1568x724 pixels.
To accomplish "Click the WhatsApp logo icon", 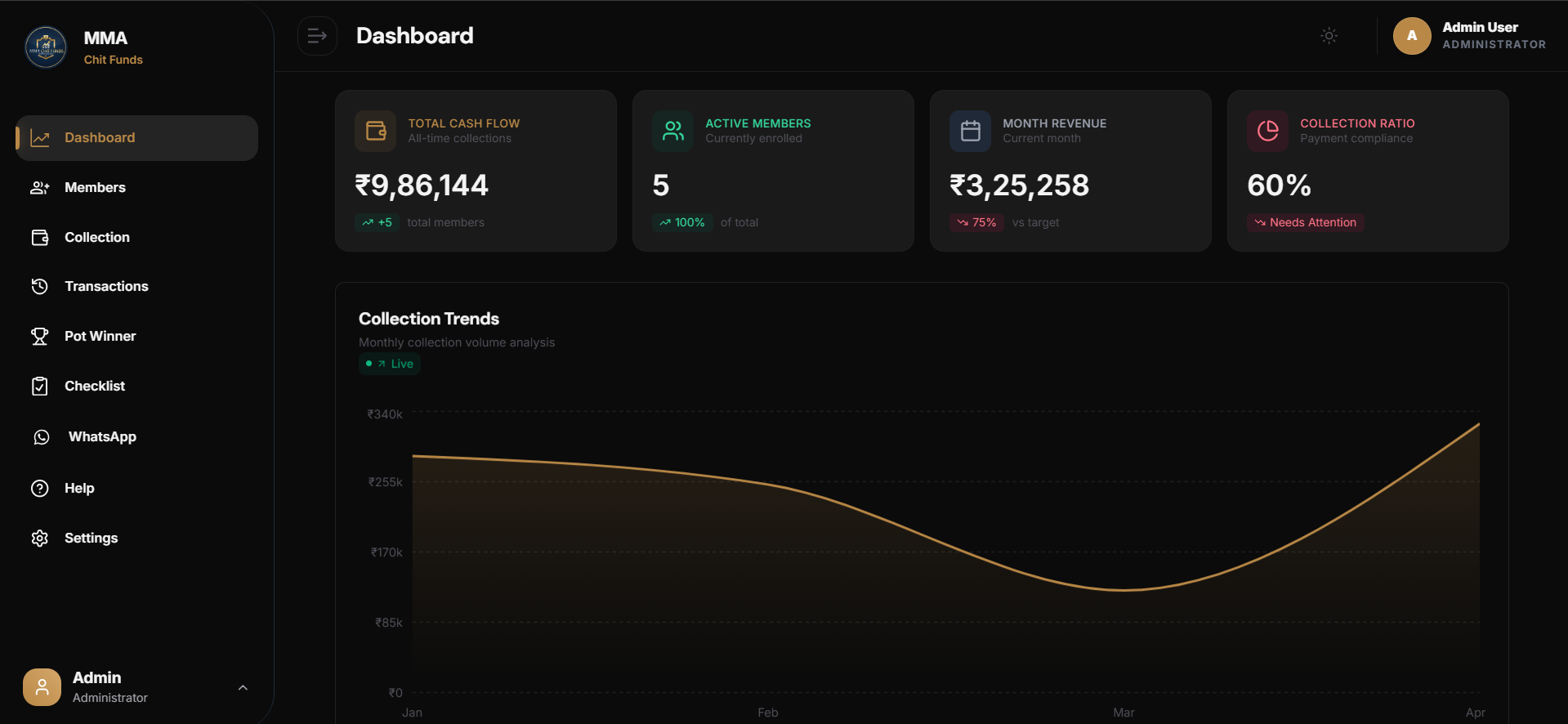I will (x=42, y=437).
